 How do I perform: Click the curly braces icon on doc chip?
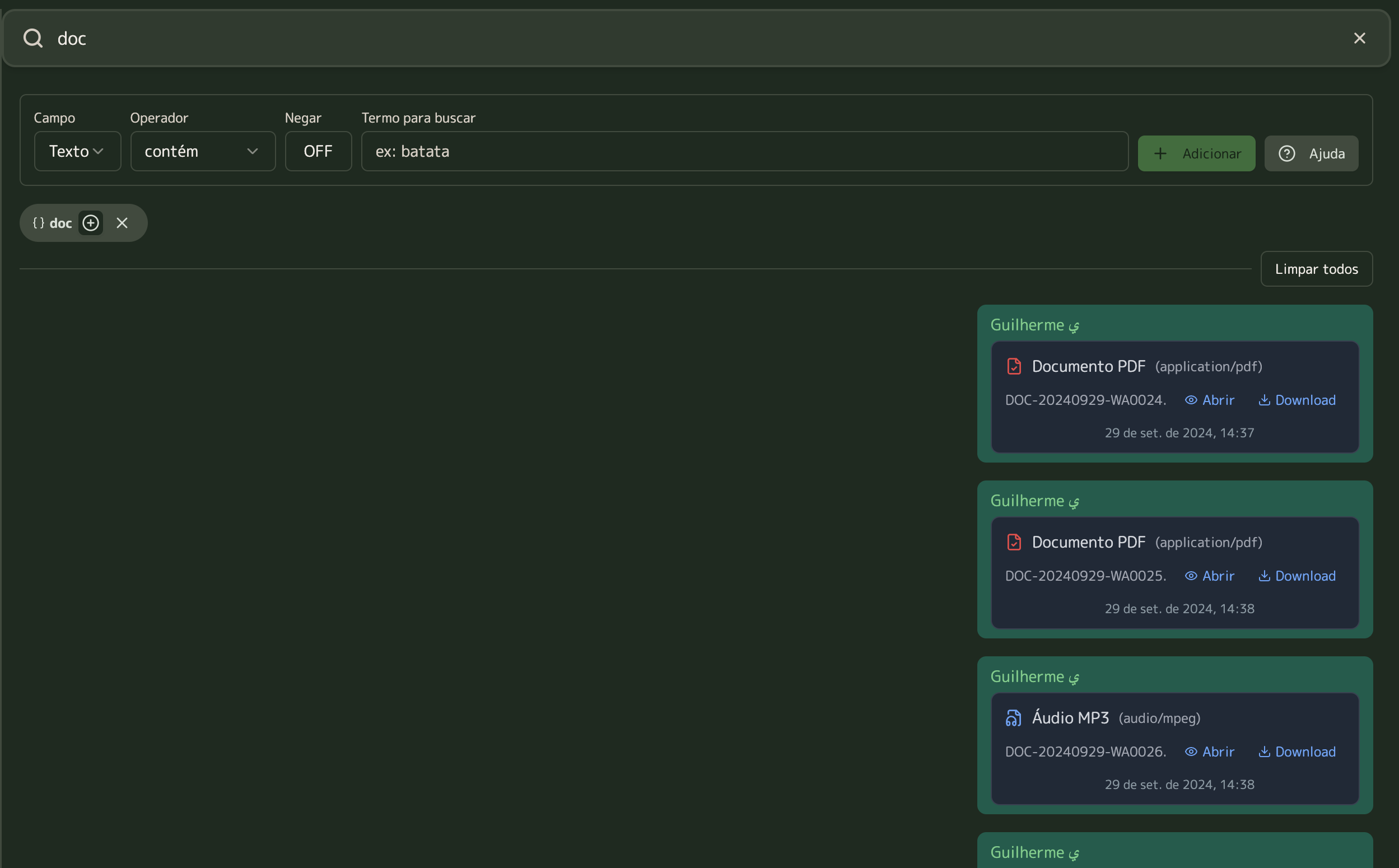[x=39, y=223]
